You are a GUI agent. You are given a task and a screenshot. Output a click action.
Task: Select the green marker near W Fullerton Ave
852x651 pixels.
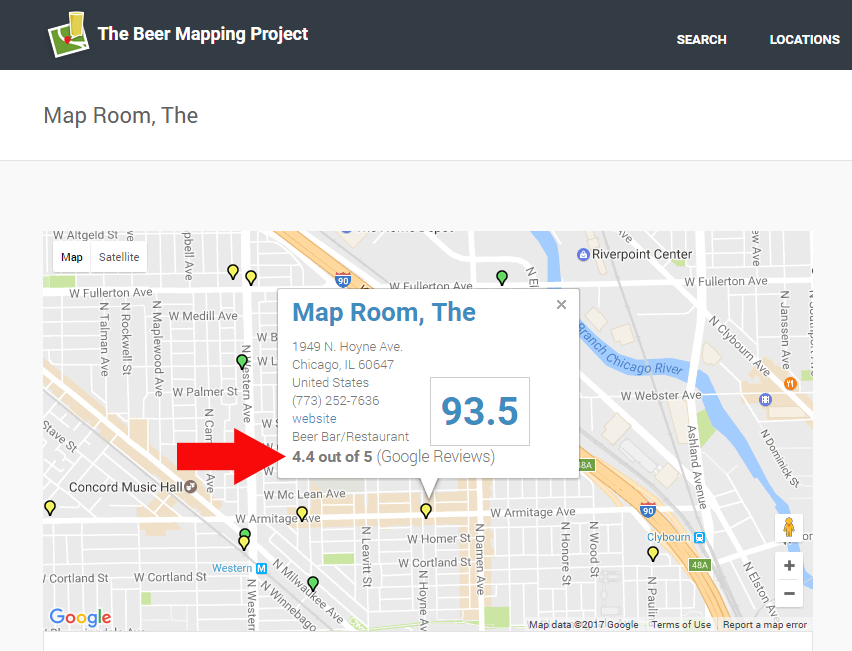click(x=502, y=278)
